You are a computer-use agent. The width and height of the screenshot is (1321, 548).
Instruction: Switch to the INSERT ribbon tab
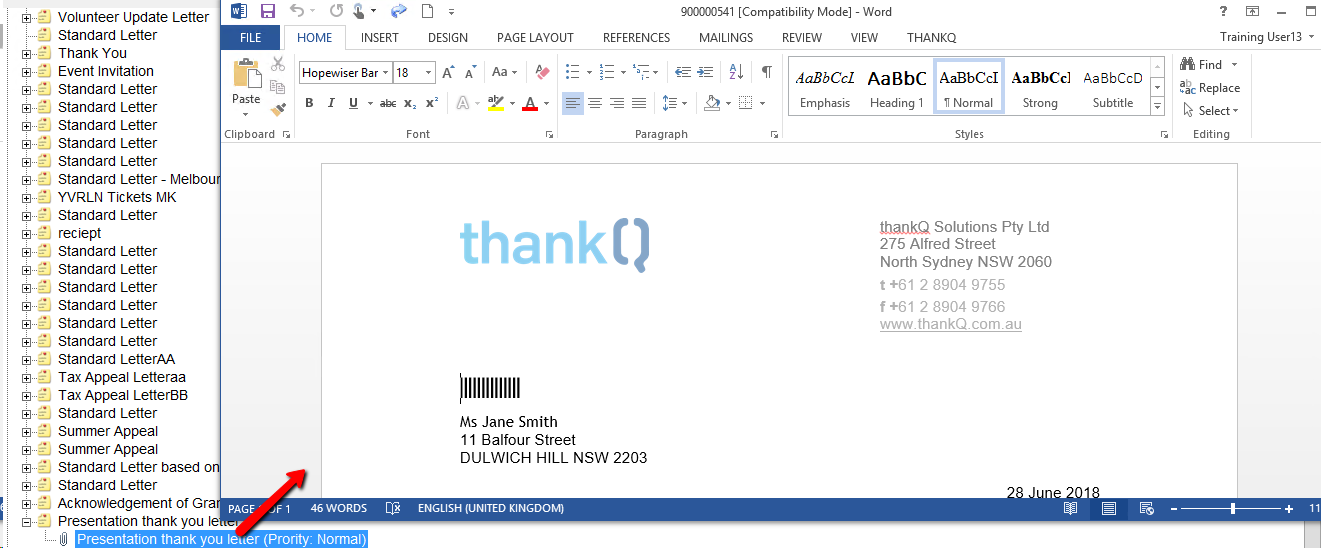379,38
